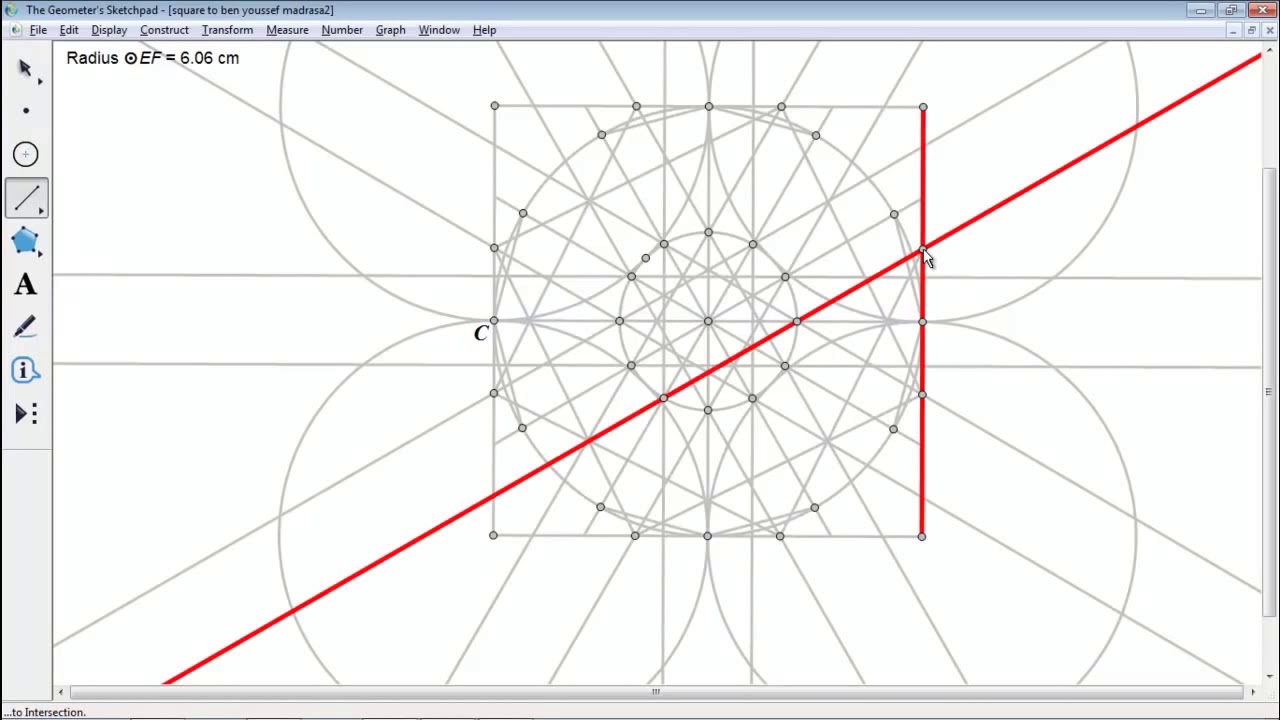Click the horizontal scrollbar left arrow
Screen dimensions: 1280x720
(61, 691)
